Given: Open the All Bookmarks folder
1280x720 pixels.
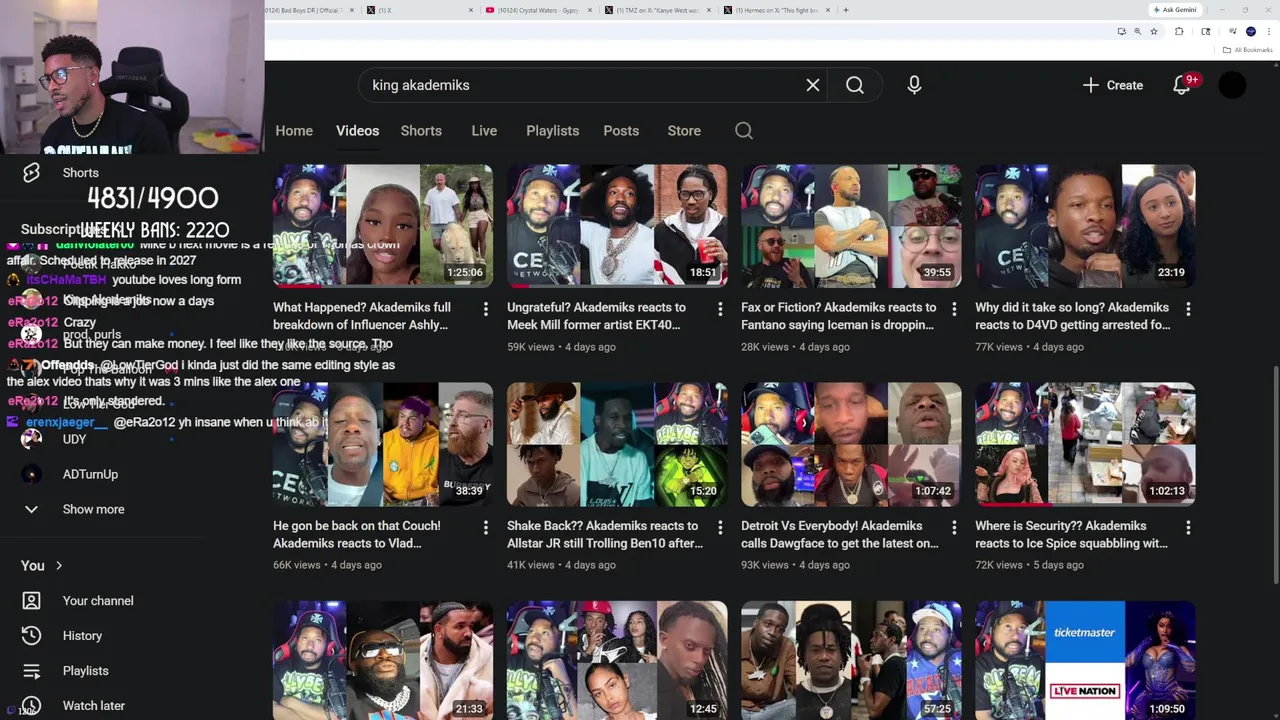Looking at the screenshot, I should (1248, 50).
